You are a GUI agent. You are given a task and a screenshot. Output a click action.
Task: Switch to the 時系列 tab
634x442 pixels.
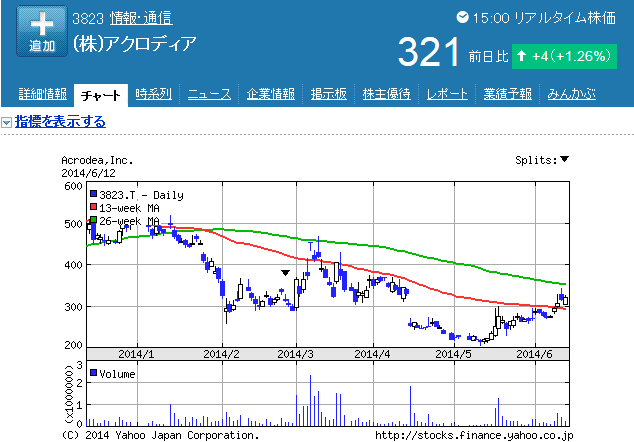click(x=153, y=94)
